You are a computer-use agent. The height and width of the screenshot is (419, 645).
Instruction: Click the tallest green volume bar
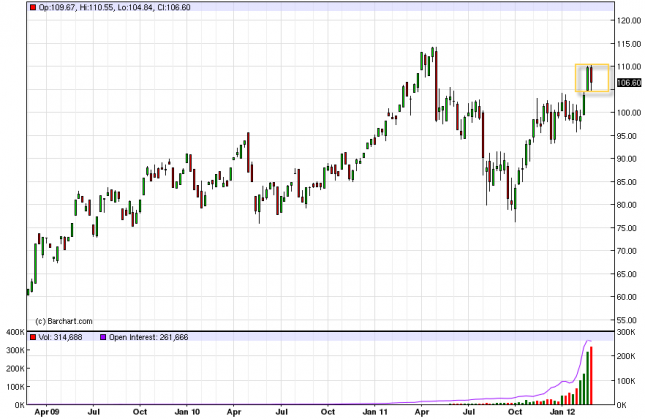tap(587, 378)
